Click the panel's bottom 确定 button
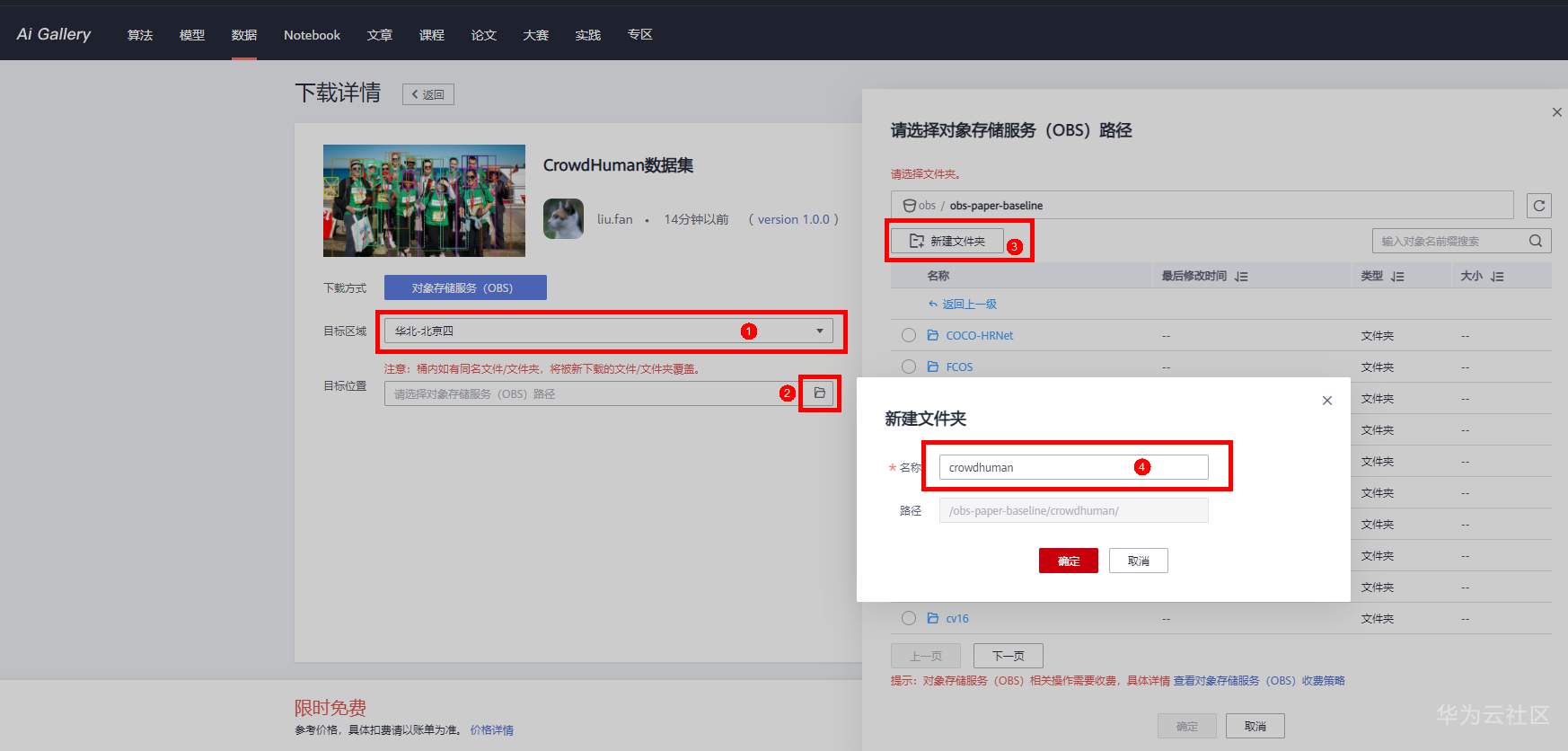 (x=1187, y=726)
